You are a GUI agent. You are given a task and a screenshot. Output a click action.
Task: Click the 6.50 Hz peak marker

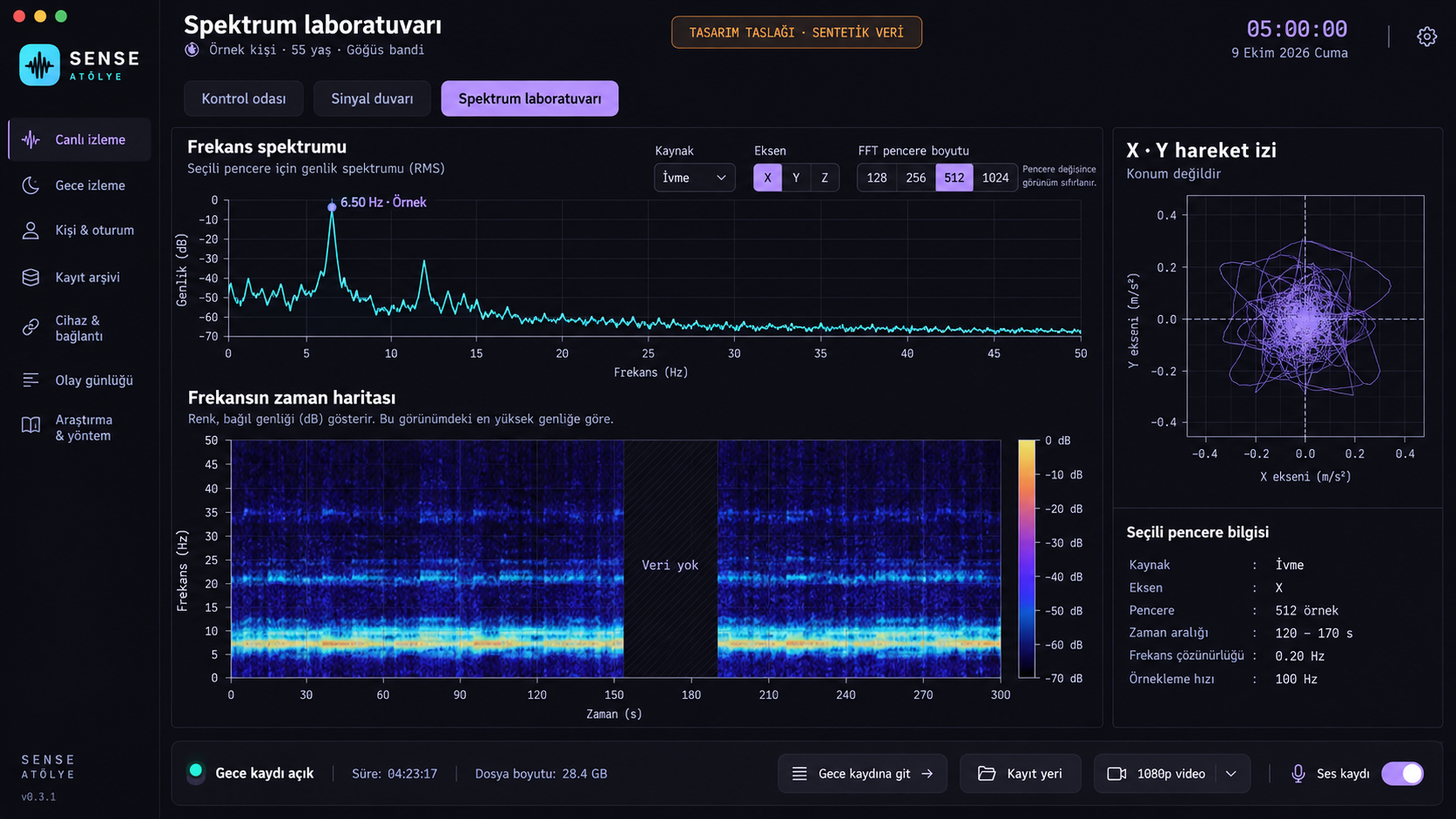pyautogui.click(x=332, y=207)
